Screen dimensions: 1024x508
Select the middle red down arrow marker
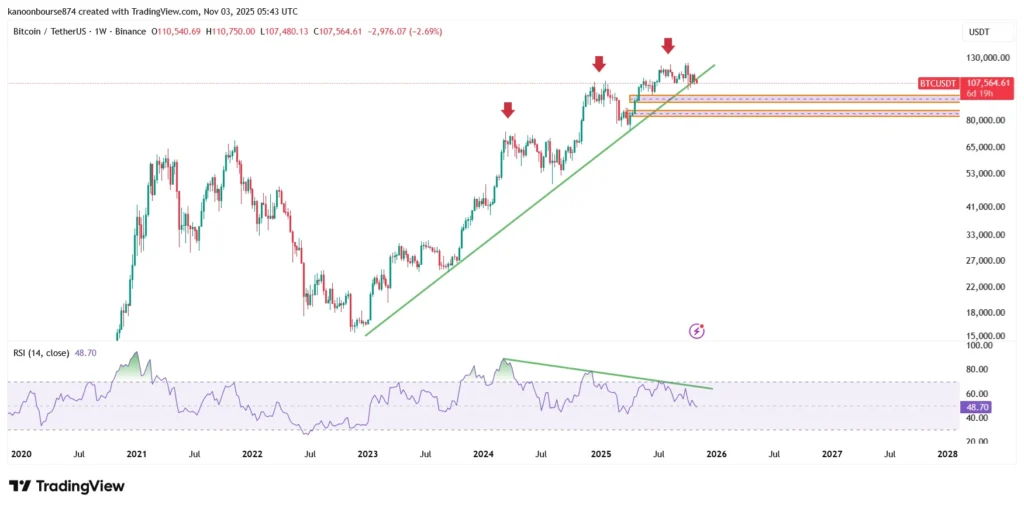pyautogui.click(x=599, y=64)
